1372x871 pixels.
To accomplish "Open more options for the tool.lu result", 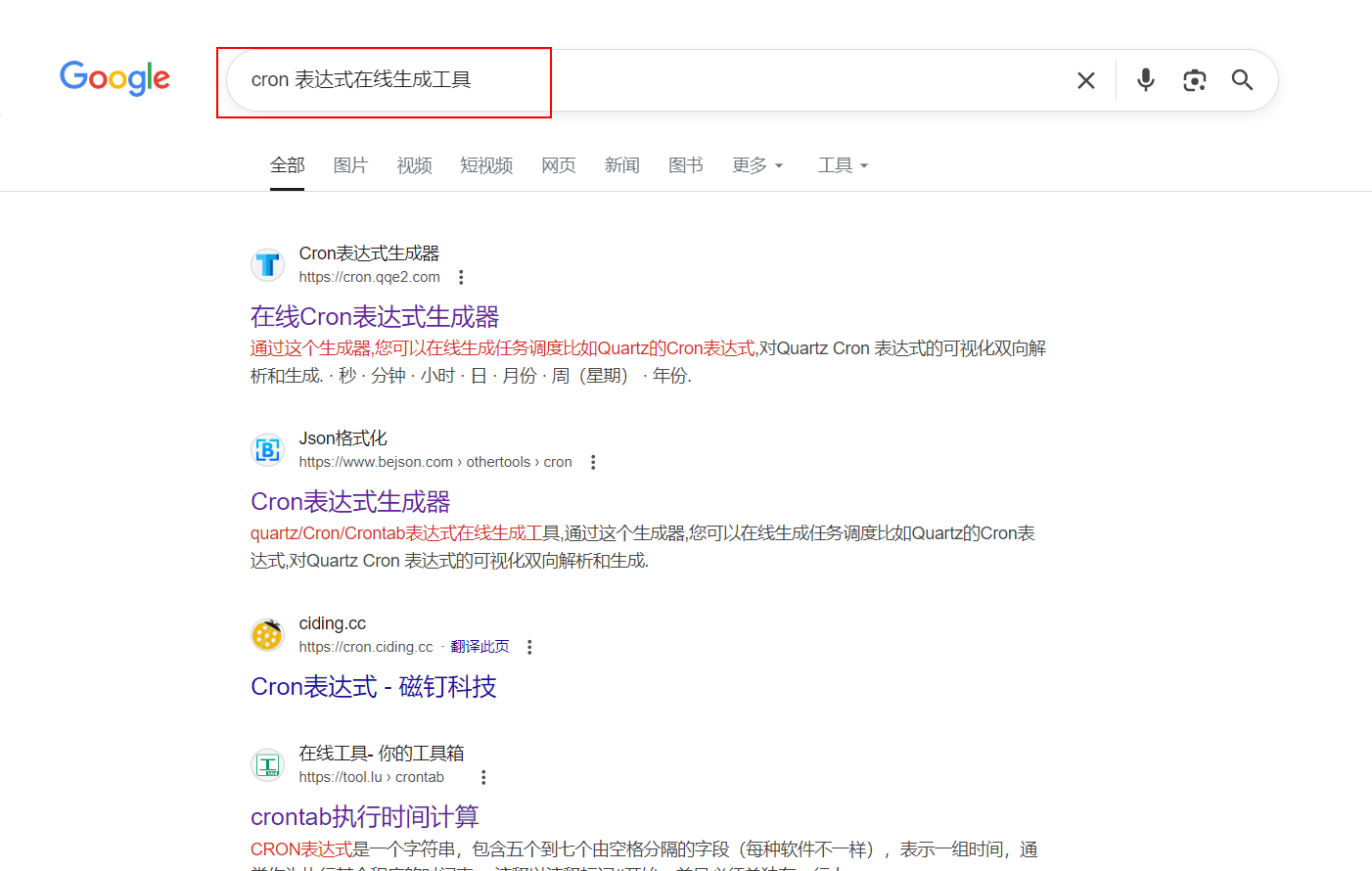I will click(483, 777).
